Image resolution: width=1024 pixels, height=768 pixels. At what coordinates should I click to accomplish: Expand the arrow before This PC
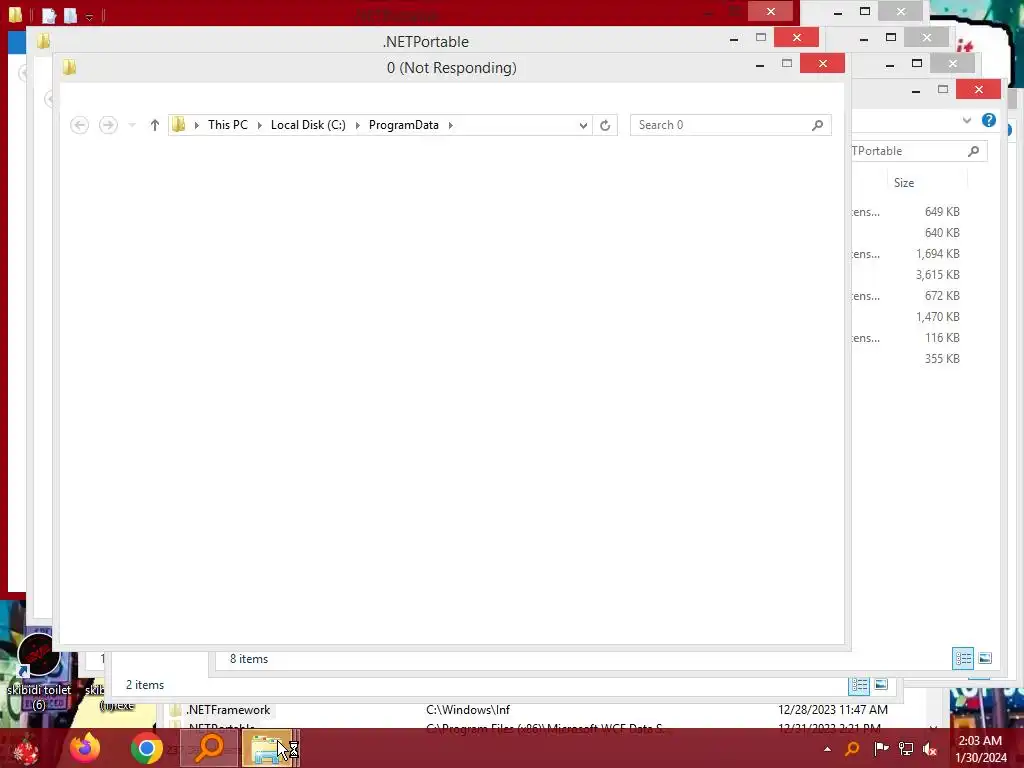(x=197, y=125)
